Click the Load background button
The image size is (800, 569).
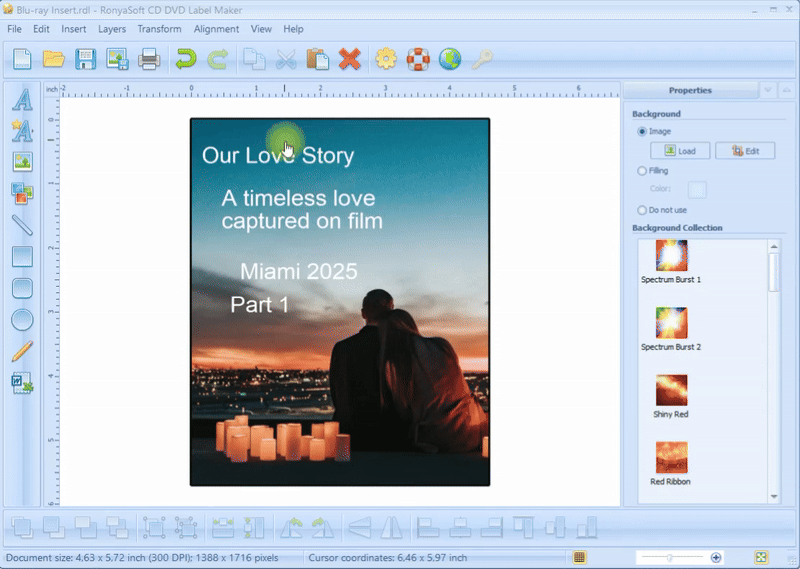point(680,151)
